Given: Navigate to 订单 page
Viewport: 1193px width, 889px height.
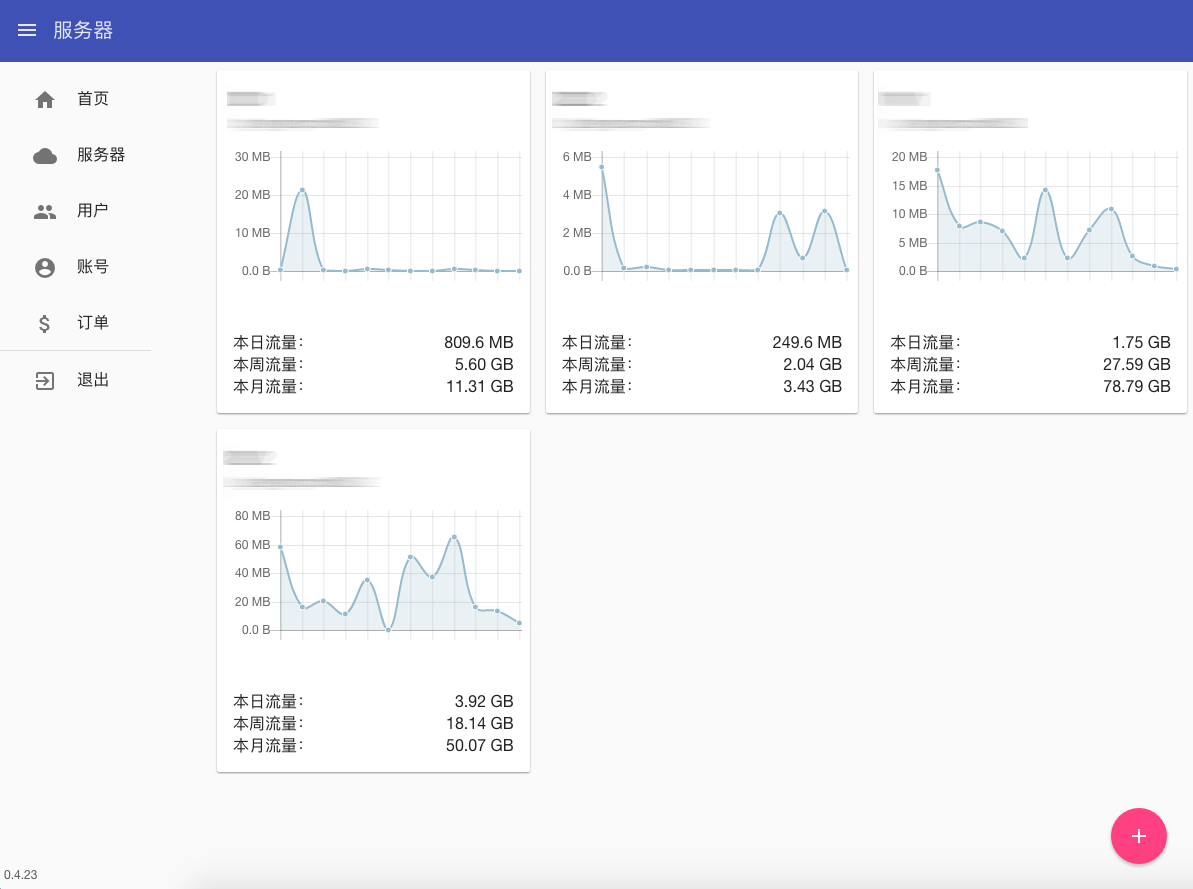Looking at the screenshot, I should click(93, 323).
